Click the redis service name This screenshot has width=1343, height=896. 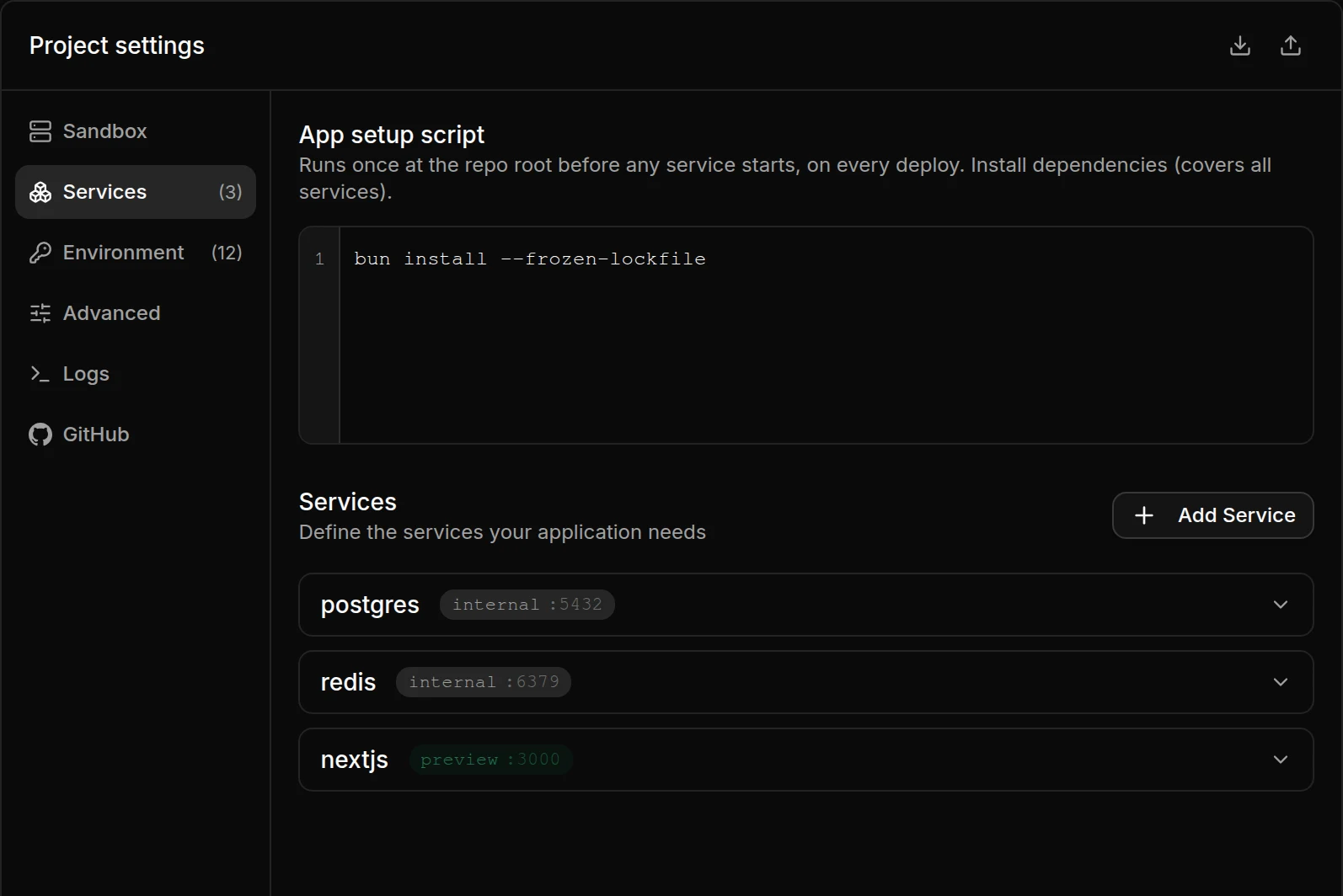tap(348, 682)
